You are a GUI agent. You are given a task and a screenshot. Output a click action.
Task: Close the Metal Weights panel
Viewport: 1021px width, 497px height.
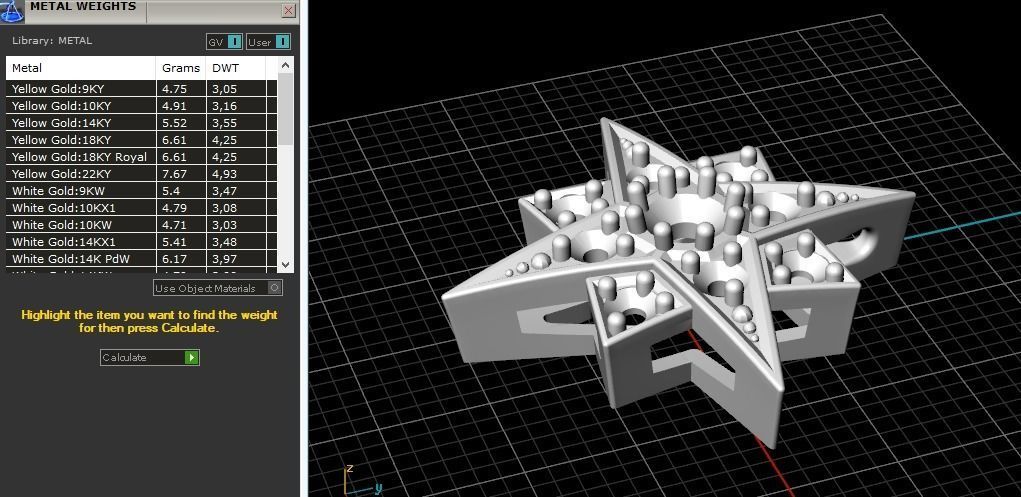(288, 10)
